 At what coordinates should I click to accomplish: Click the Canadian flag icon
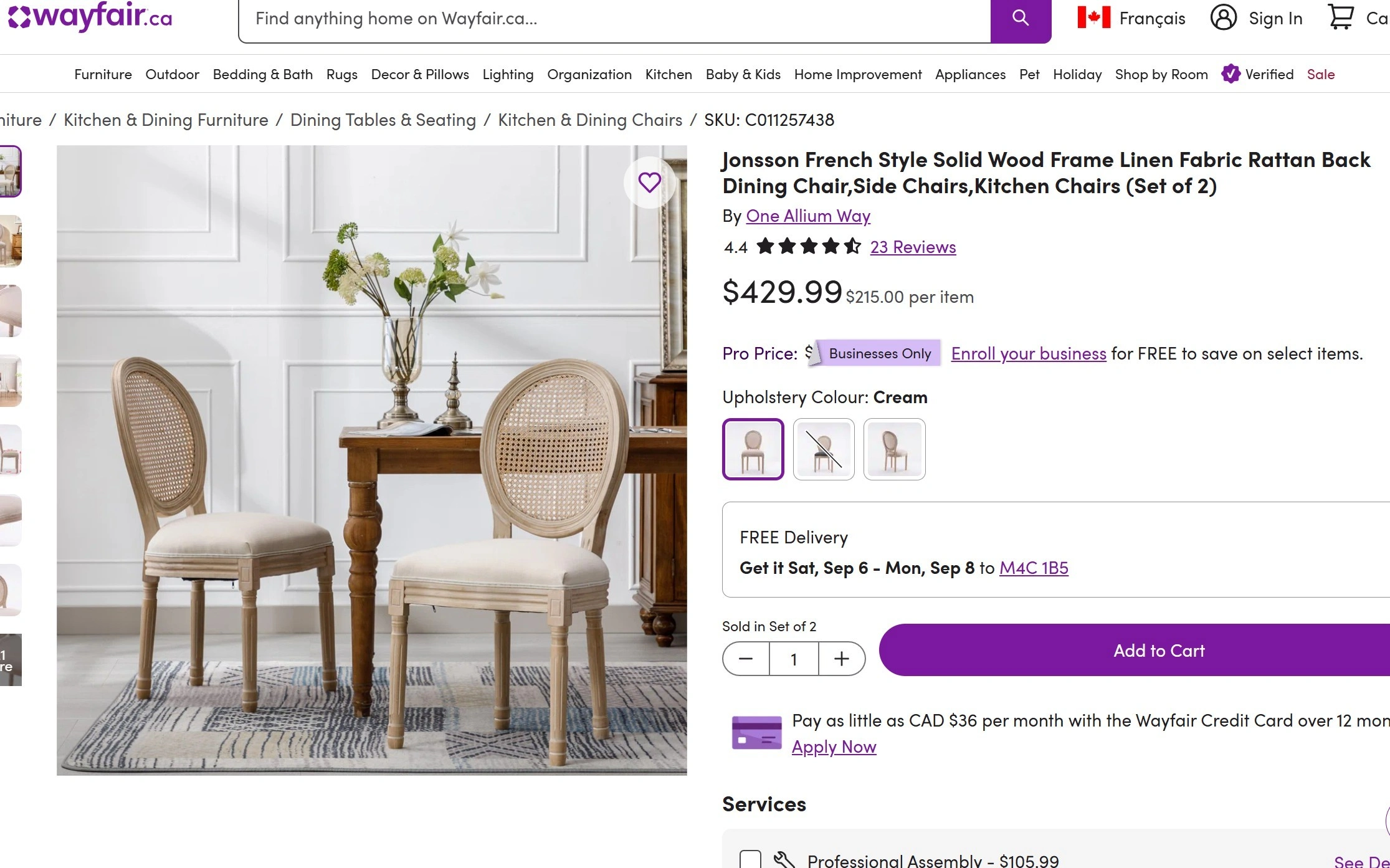click(1093, 17)
